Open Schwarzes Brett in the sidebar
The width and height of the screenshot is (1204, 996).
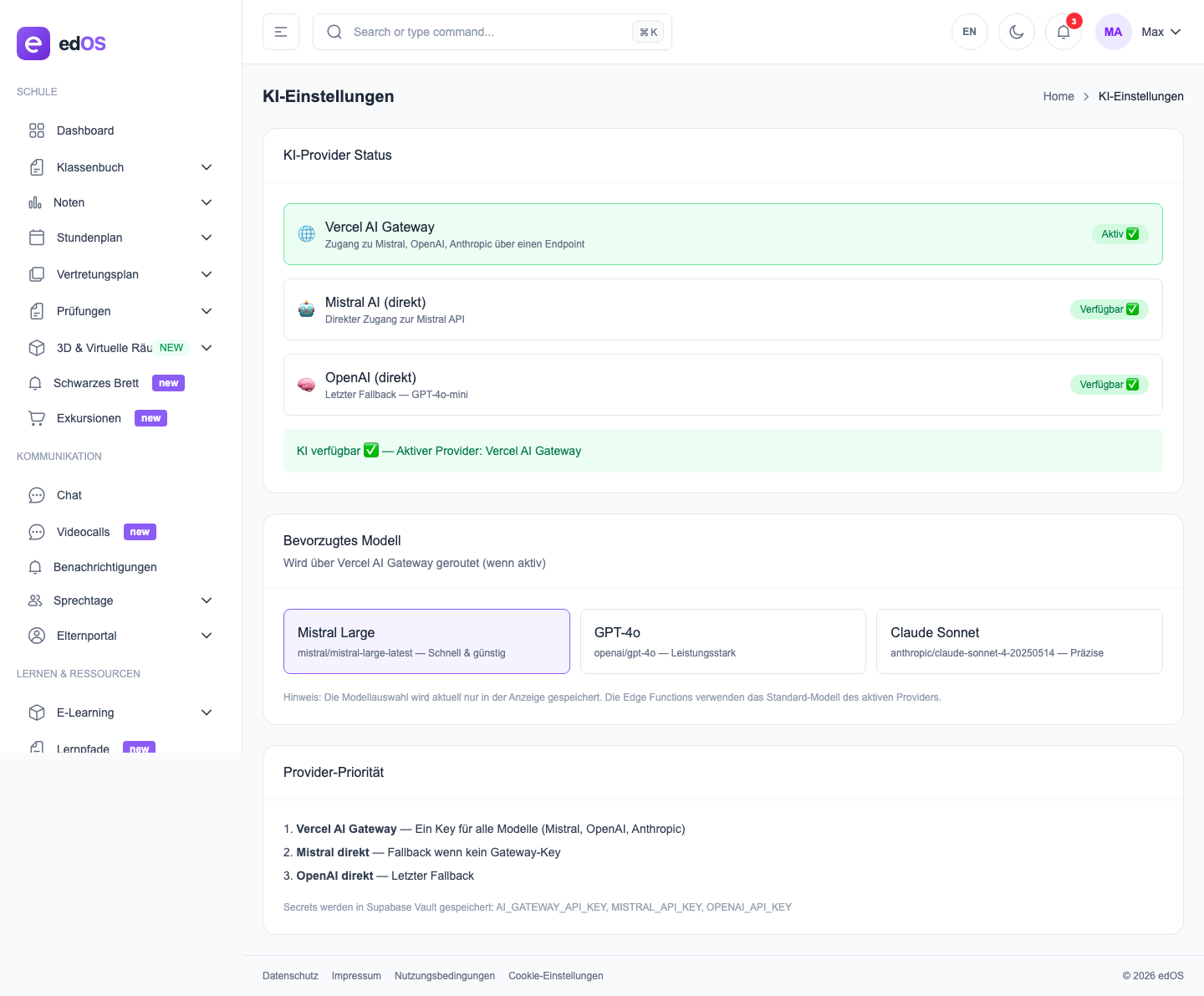(96, 383)
